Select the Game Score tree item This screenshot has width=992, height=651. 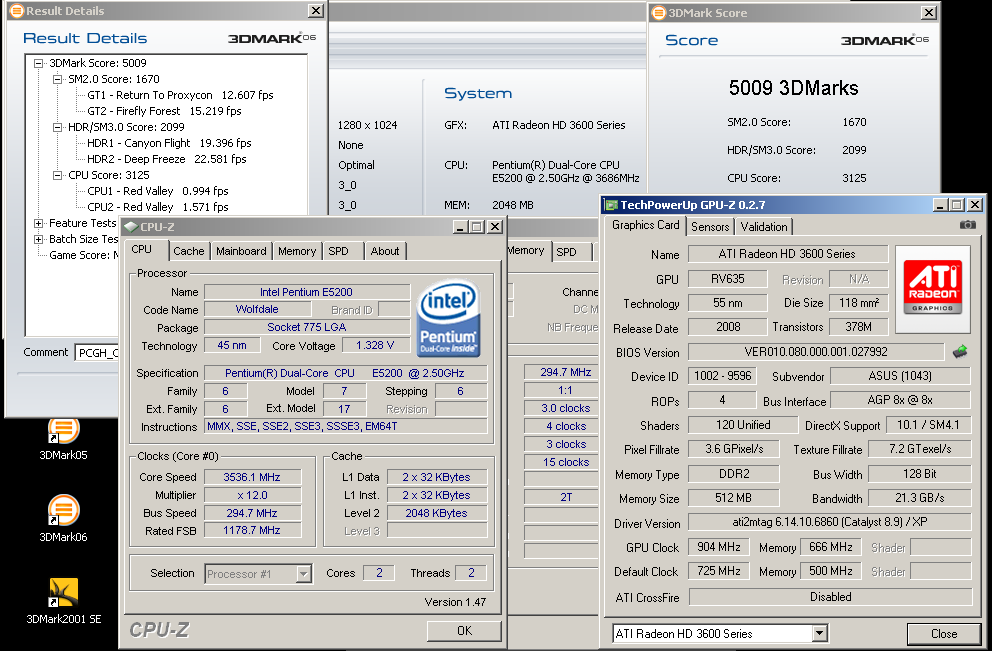(x=84, y=255)
